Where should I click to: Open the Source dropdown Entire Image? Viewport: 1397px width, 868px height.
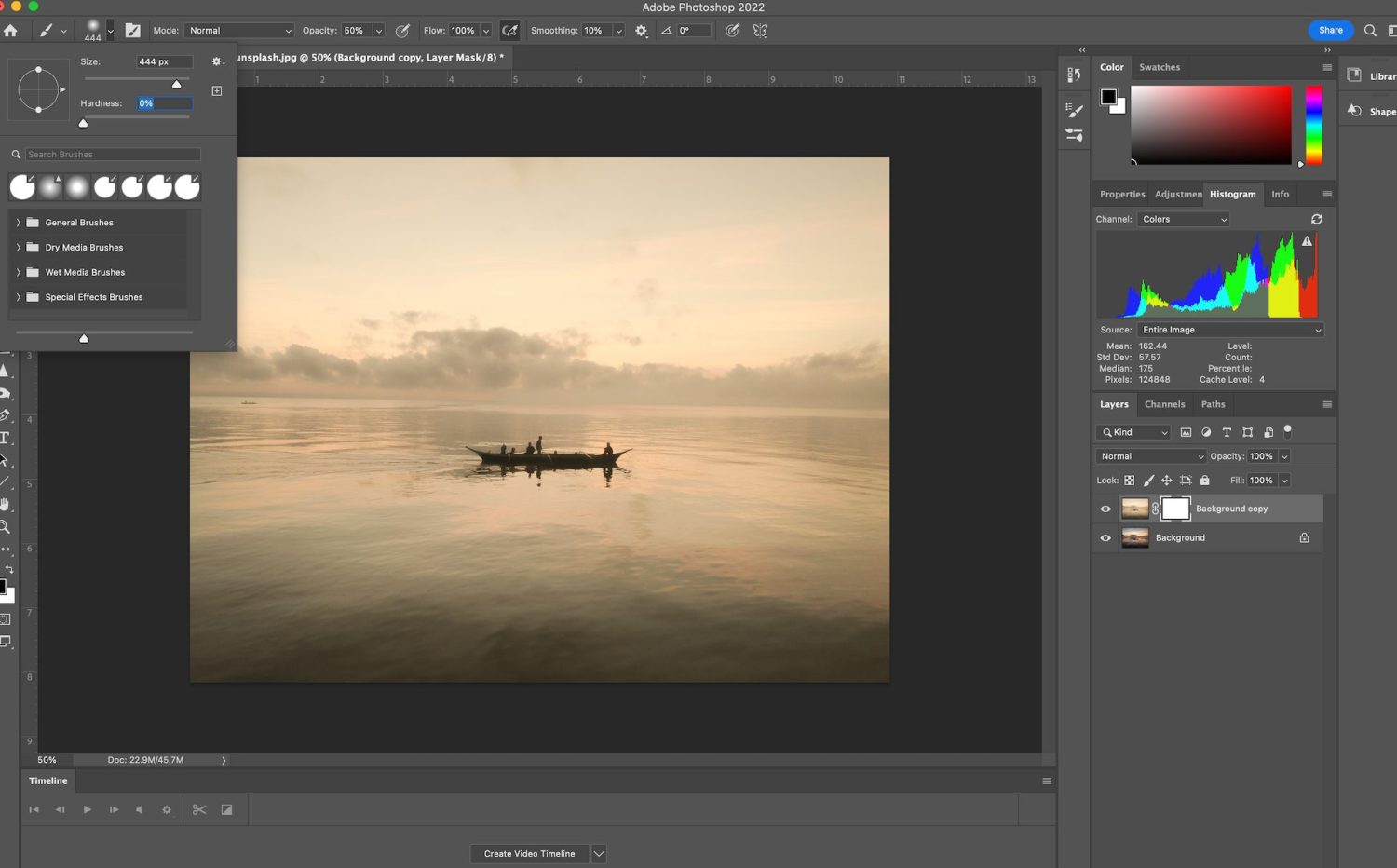pos(1229,330)
